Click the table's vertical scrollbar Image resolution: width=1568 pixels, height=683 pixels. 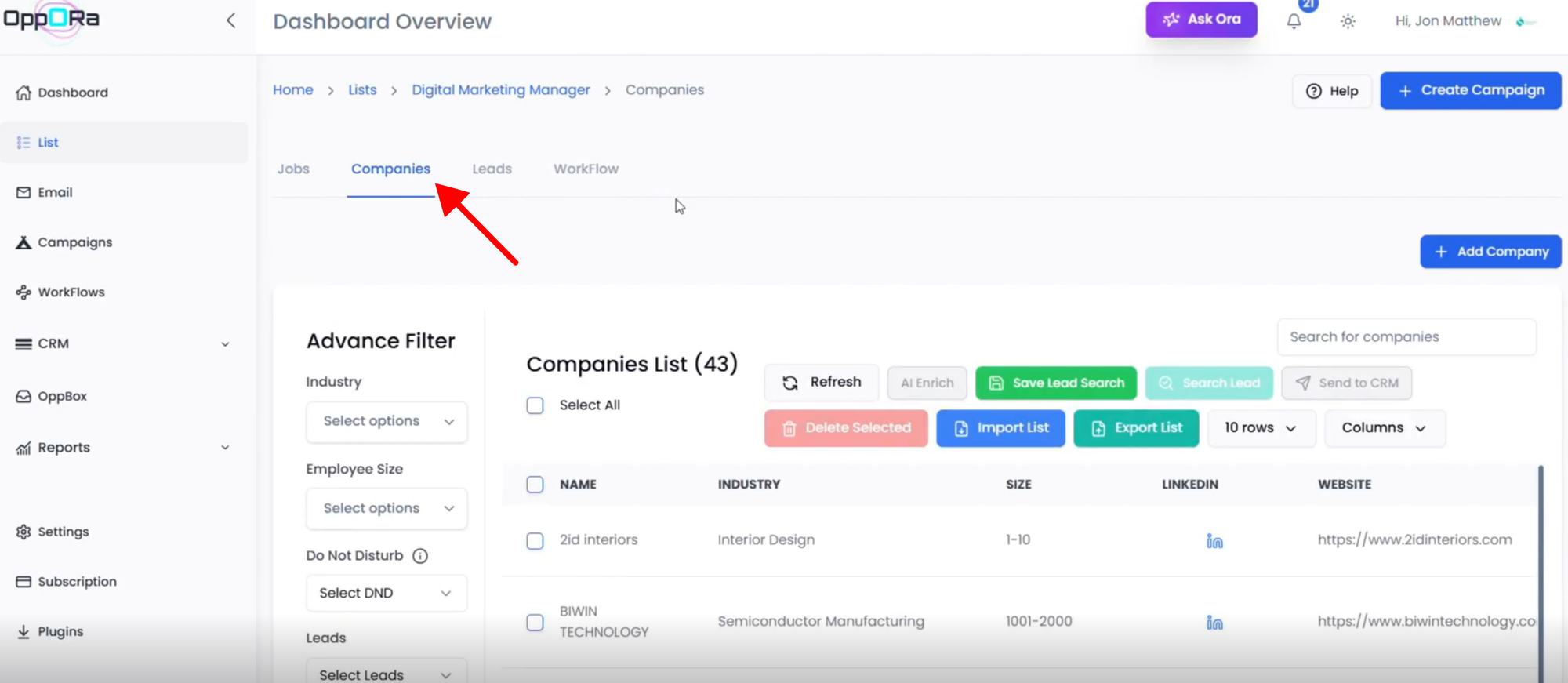click(1541, 572)
